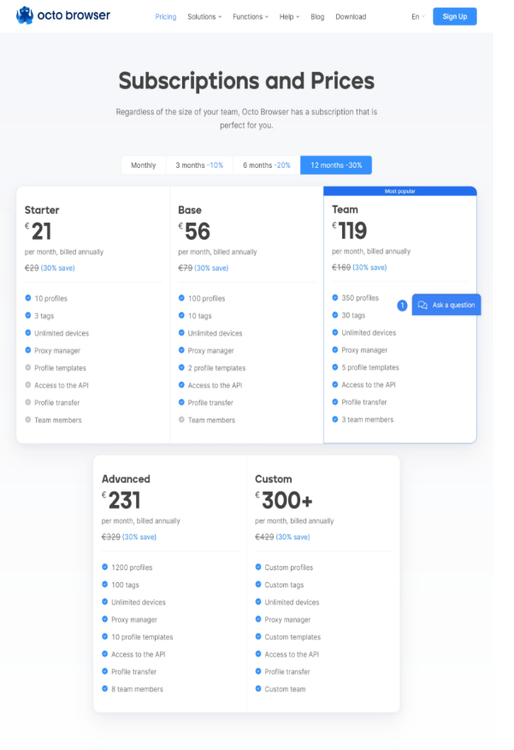Open the Functions dropdown in navigation
The height and width of the screenshot is (750, 514).
click(x=250, y=17)
